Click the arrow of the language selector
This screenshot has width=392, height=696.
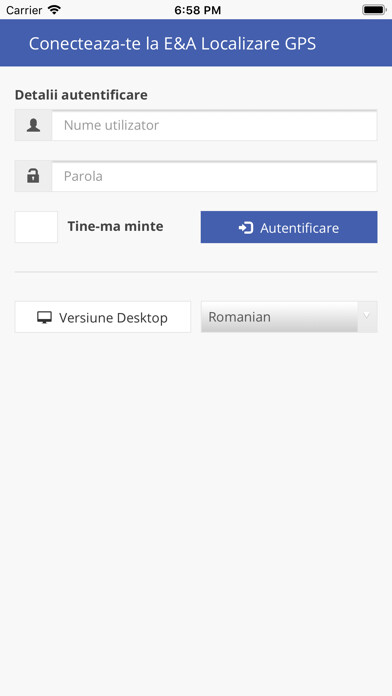point(367,315)
